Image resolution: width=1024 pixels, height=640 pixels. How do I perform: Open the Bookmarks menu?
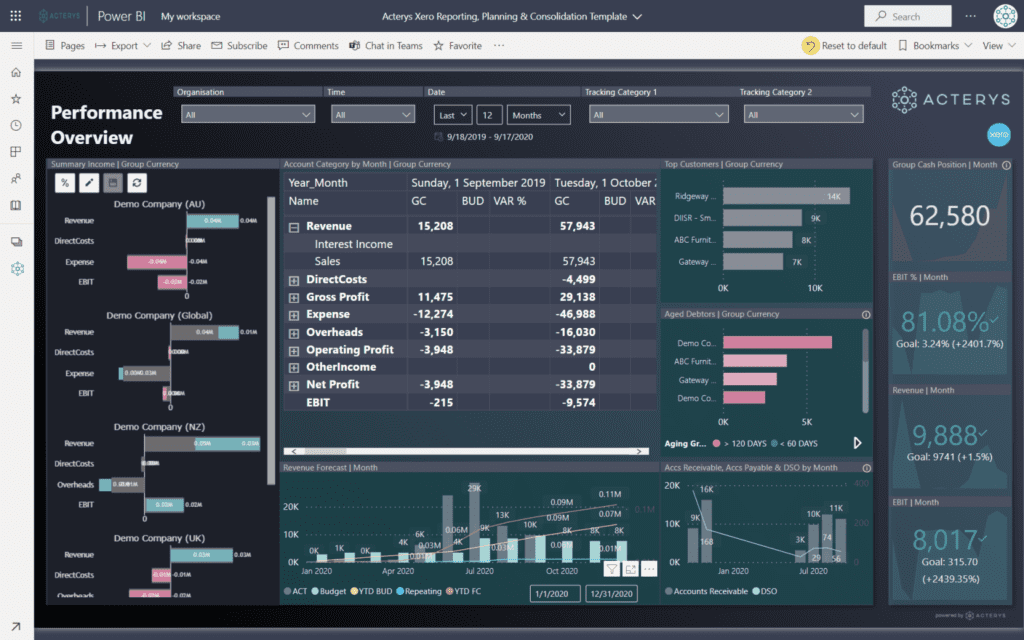tap(935, 46)
